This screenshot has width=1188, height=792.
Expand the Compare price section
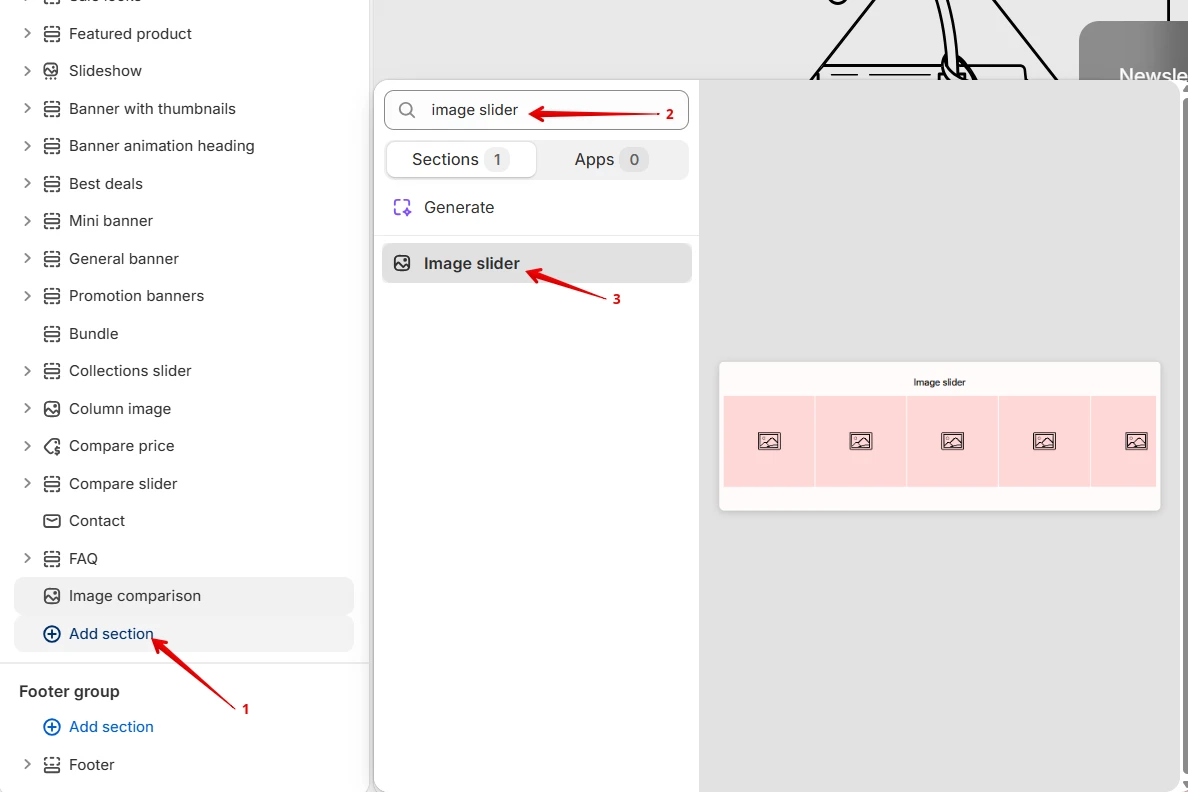pyautogui.click(x=27, y=446)
